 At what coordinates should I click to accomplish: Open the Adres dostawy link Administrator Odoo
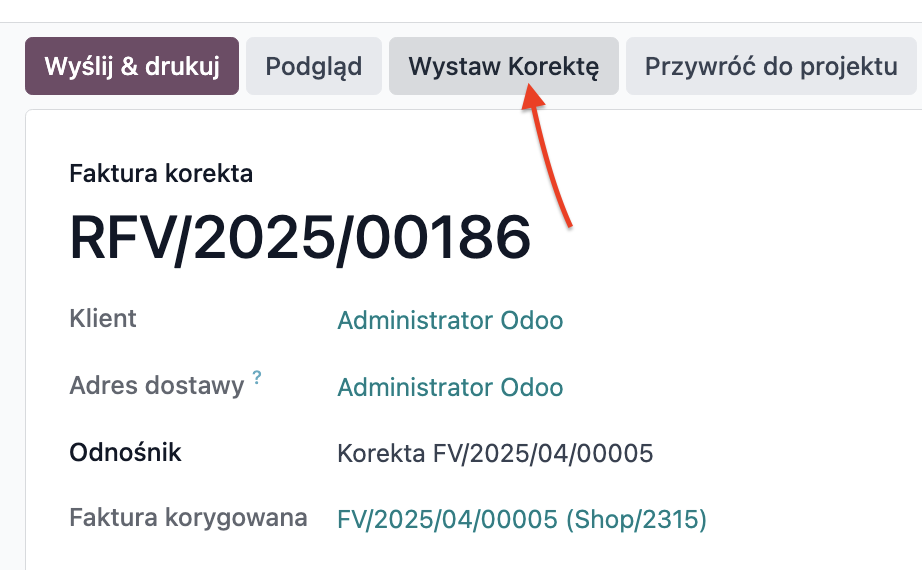pos(450,387)
